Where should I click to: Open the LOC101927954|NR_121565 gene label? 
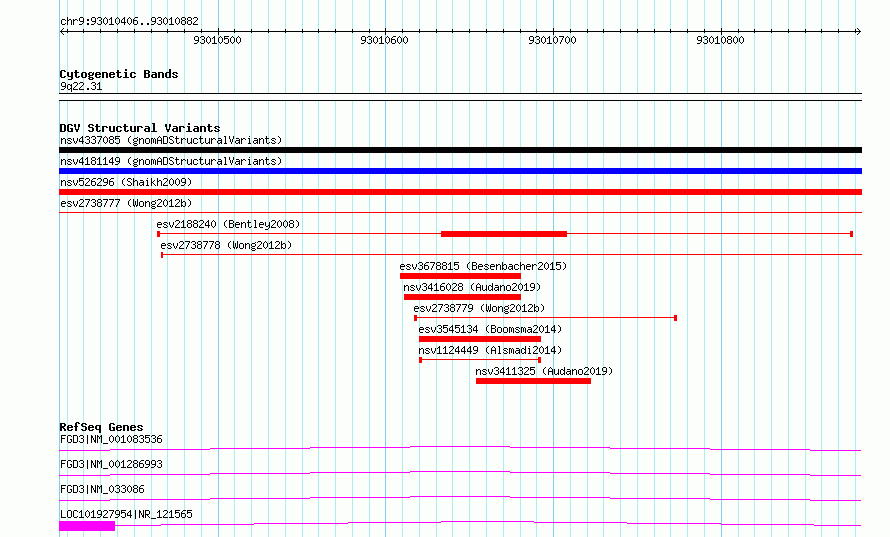(127, 514)
